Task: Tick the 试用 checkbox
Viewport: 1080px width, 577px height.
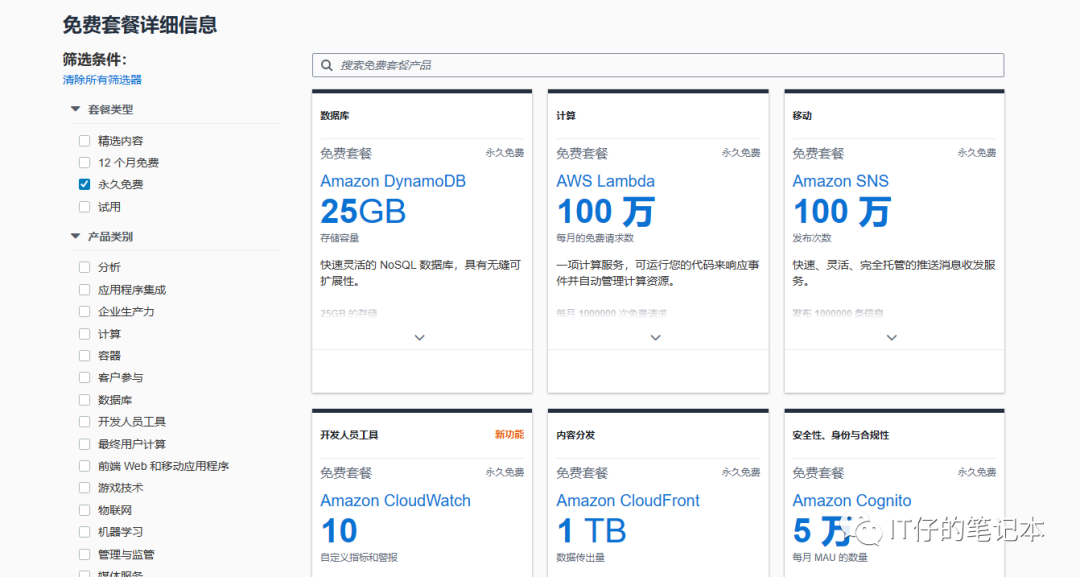Action: point(85,207)
